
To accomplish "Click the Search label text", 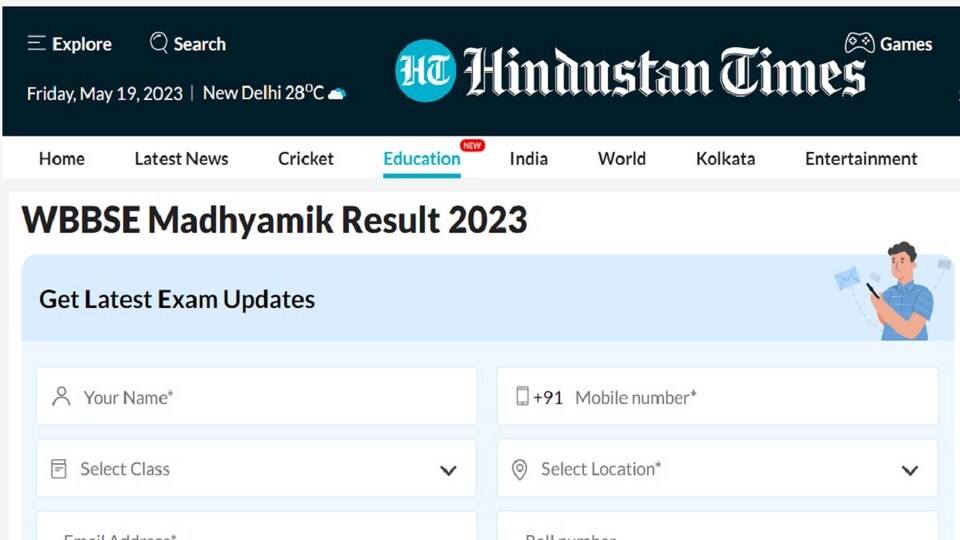I will click(200, 44).
